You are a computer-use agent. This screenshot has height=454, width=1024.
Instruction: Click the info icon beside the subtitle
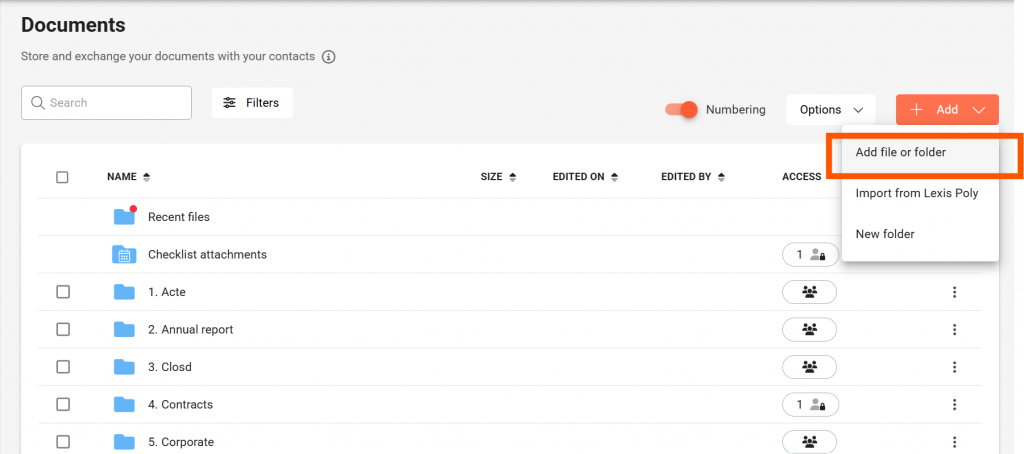coord(328,57)
